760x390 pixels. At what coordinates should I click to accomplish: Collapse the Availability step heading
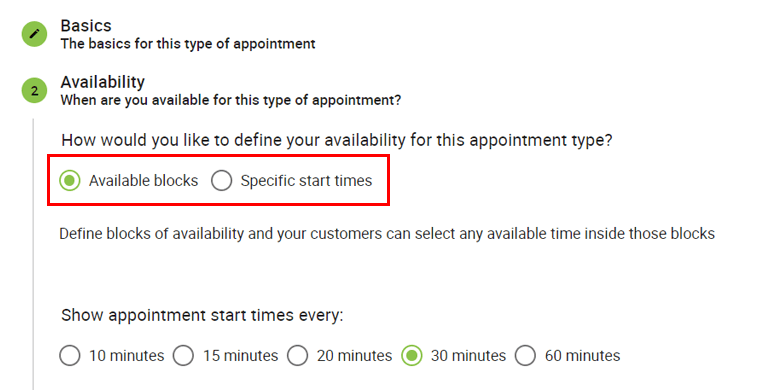click(x=102, y=82)
